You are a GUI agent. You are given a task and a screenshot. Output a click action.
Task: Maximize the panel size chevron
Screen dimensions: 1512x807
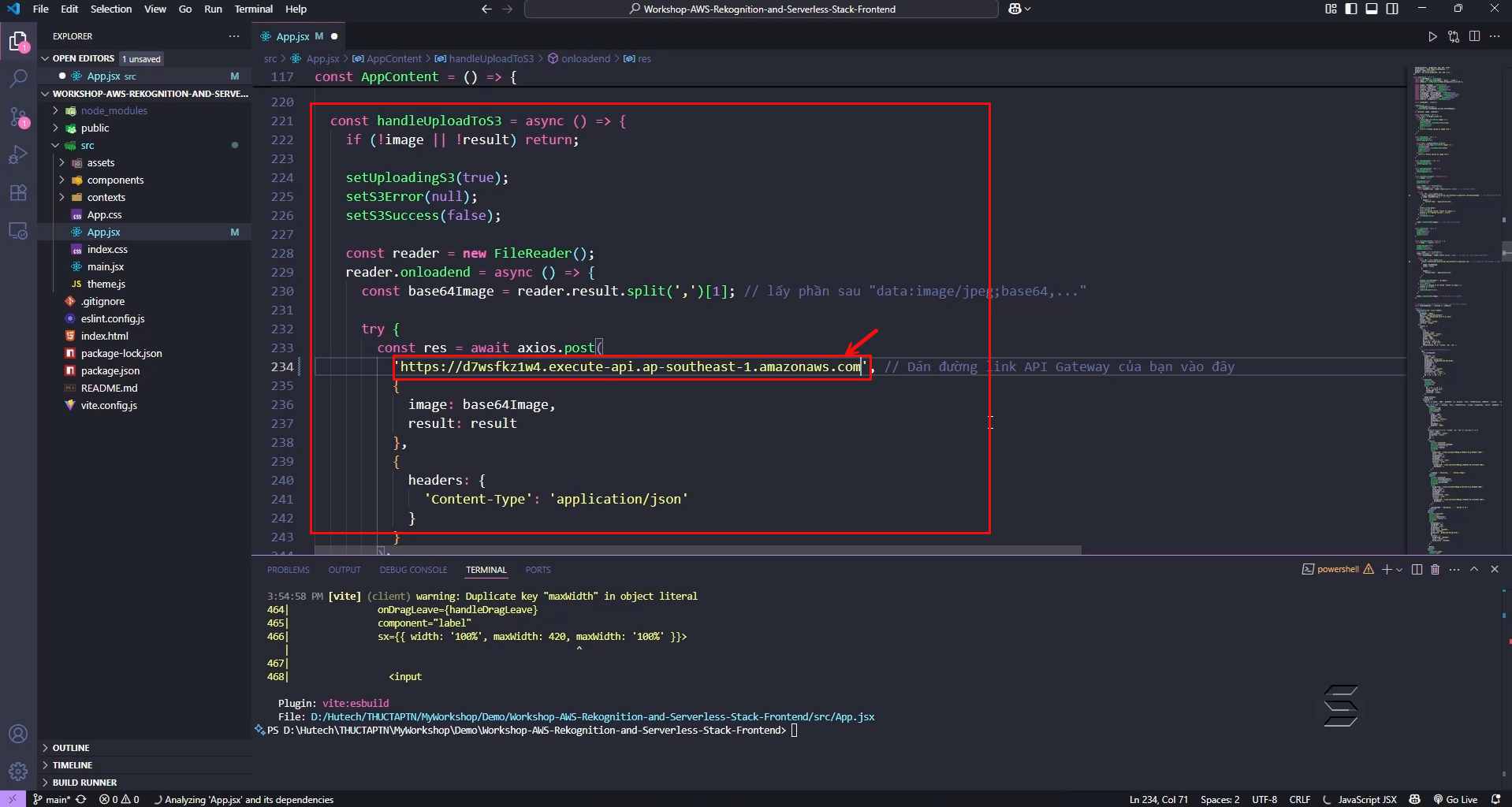pyautogui.click(x=1474, y=569)
